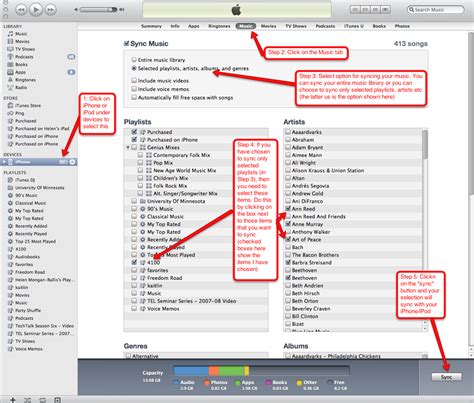This screenshot has height=403, width=474.
Task: Uncheck the Anne Murray artist box
Action: click(x=288, y=224)
